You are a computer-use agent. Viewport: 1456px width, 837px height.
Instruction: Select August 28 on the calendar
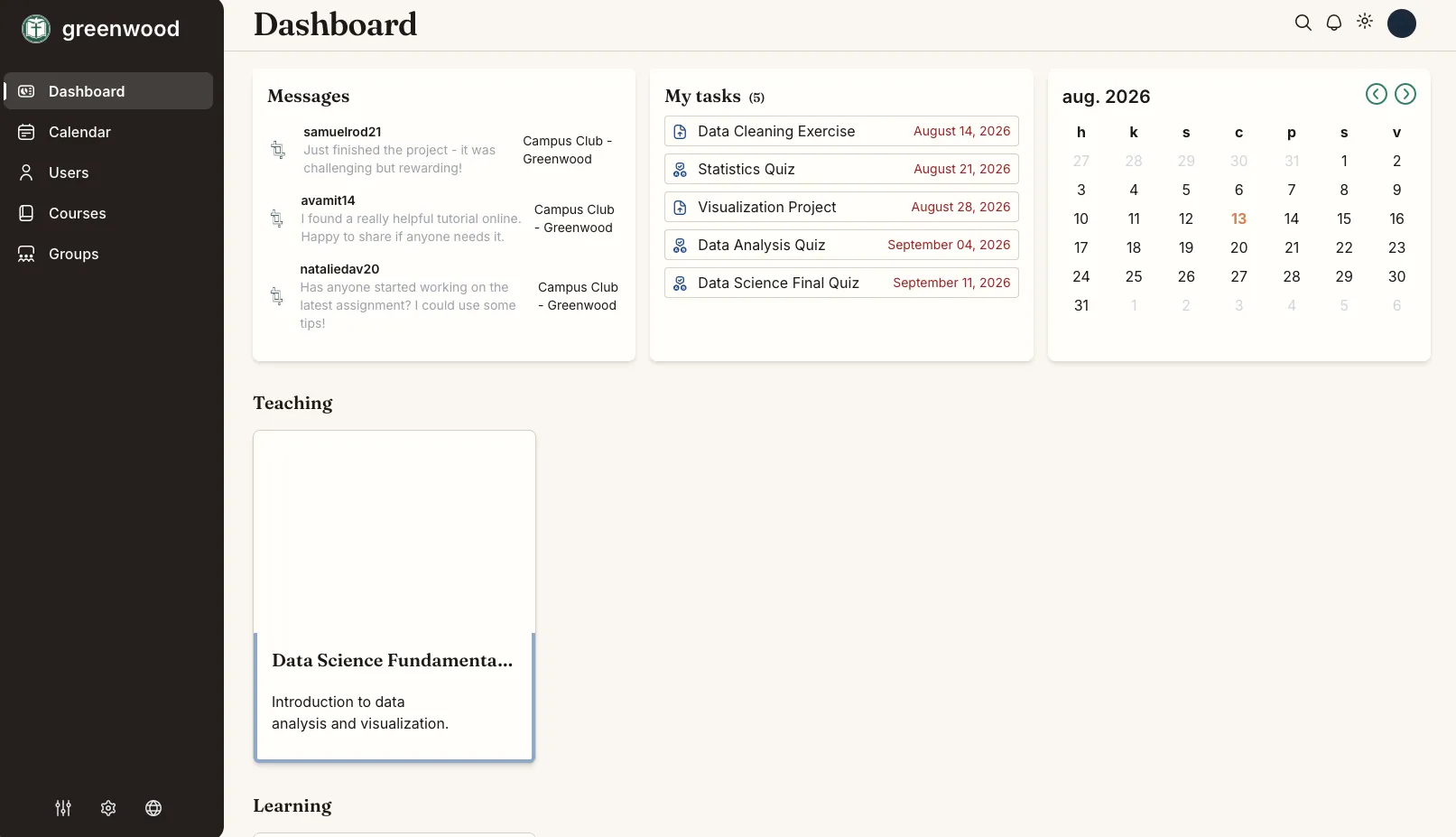point(1292,276)
